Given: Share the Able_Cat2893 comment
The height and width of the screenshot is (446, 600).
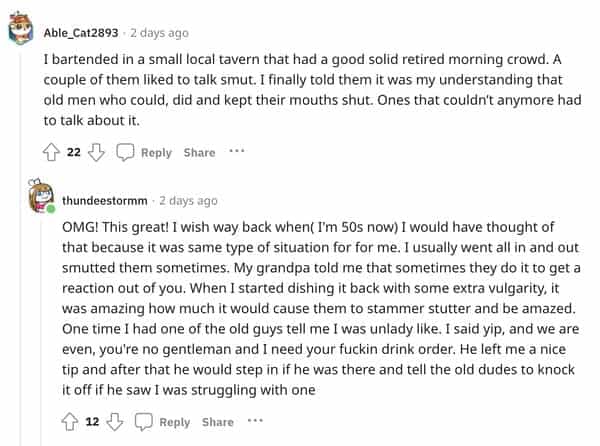Looking at the screenshot, I should point(199,152).
